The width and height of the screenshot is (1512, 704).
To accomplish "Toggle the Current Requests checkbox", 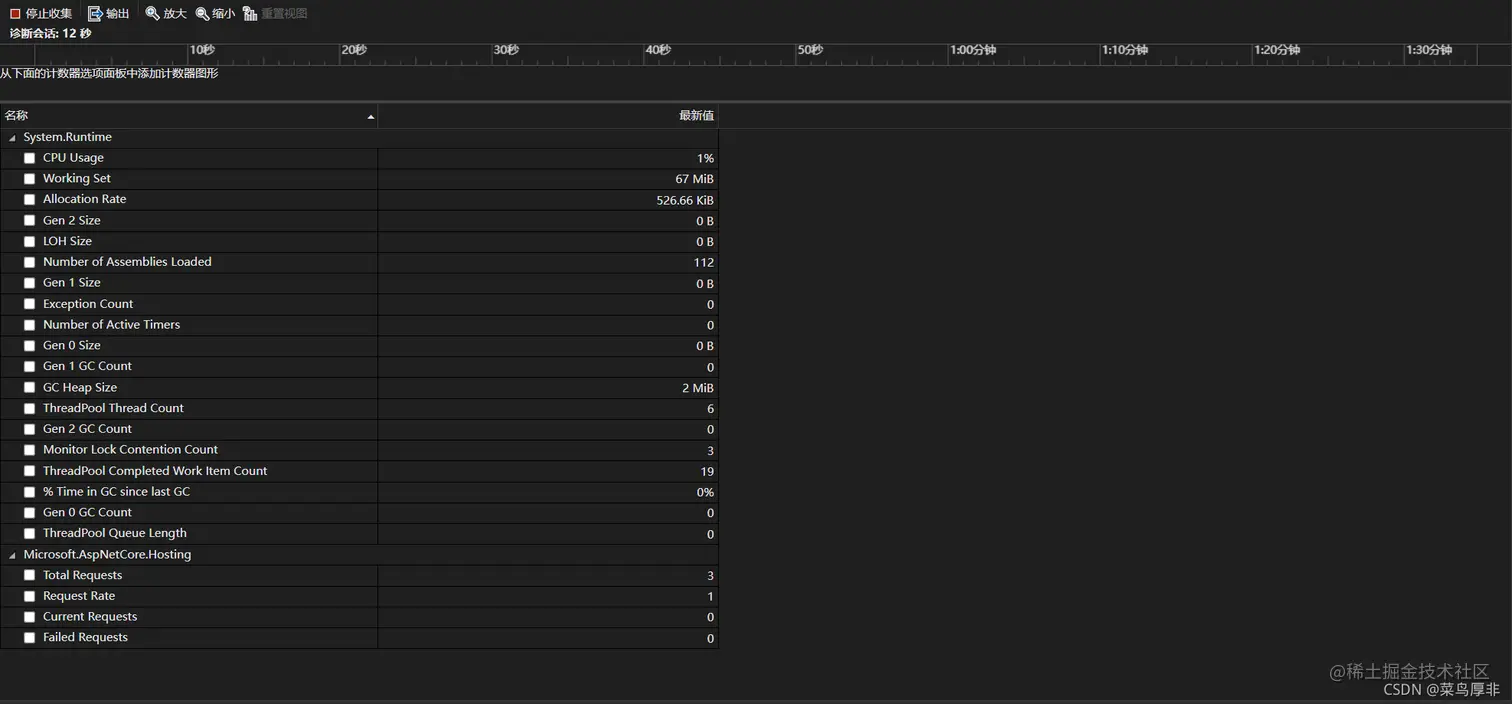I will pyautogui.click(x=29, y=617).
